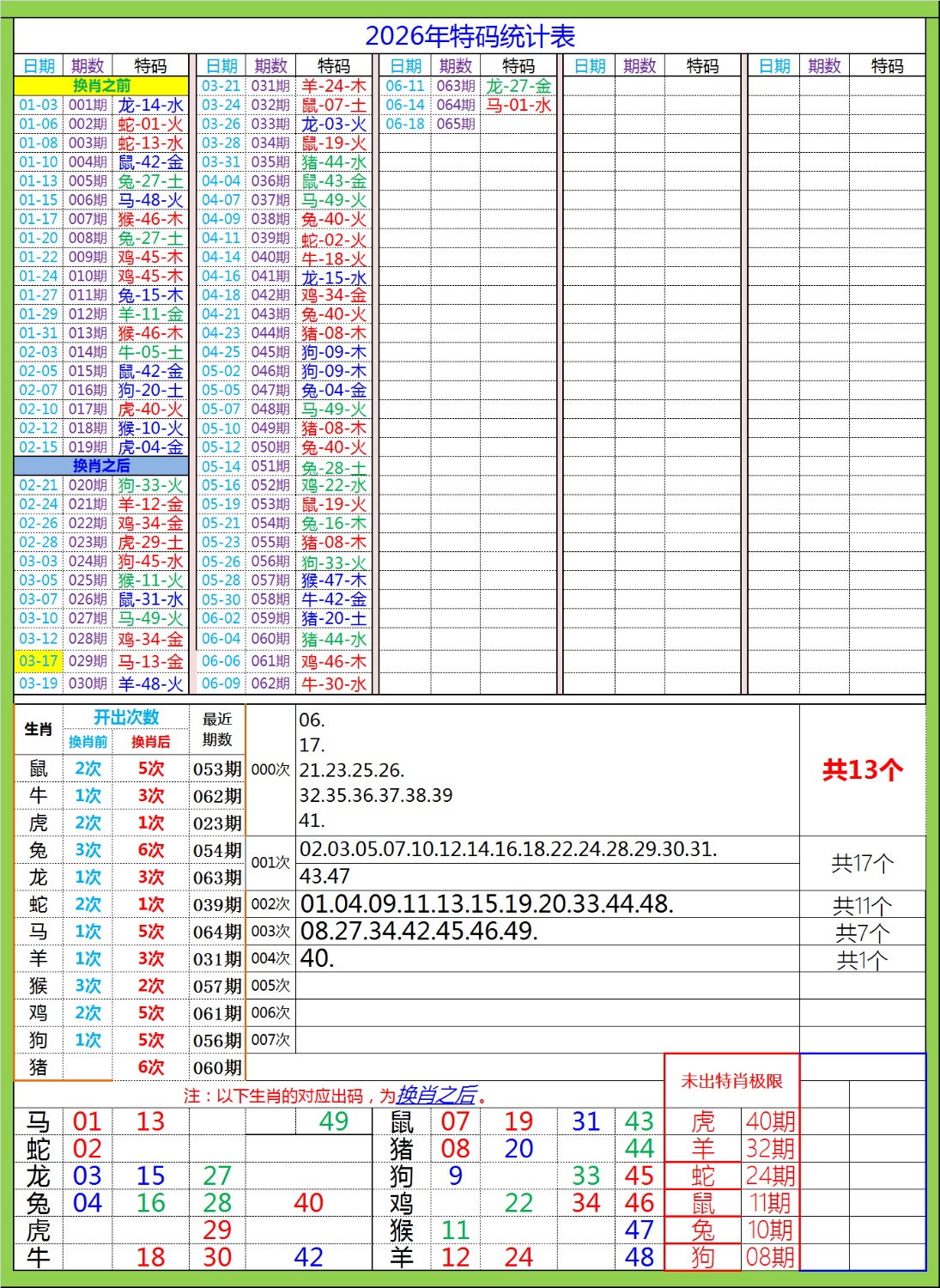Select the 最近期数 header cell
This screenshot has height=1288, width=940.
tap(217, 729)
